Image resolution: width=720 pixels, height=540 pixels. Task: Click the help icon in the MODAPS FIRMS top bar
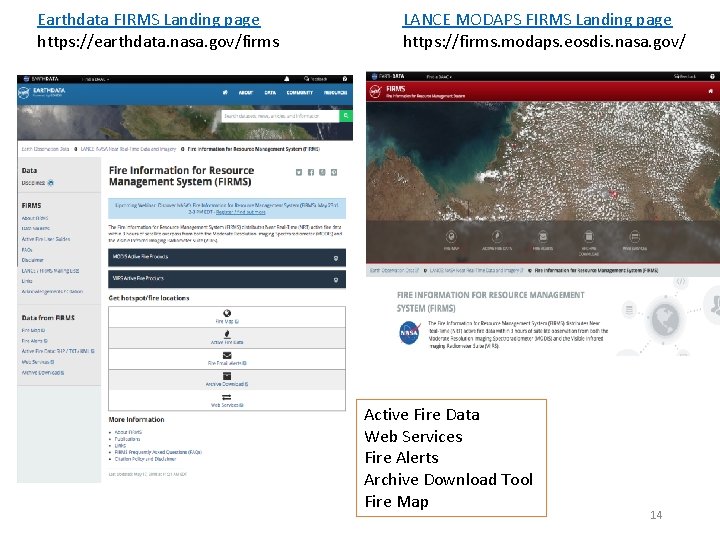pyautogui.click(x=712, y=76)
